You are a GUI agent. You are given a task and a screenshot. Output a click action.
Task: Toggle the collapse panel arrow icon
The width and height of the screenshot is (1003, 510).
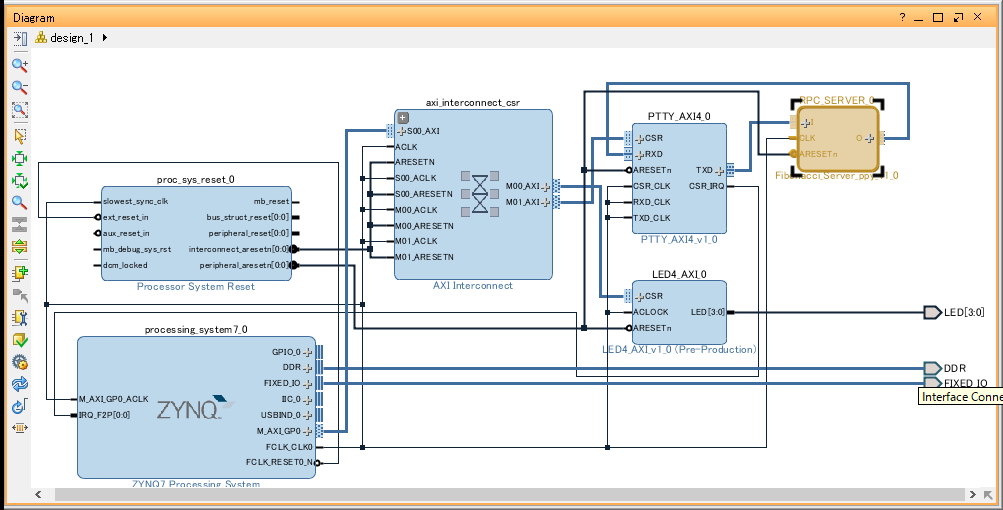pos(20,38)
